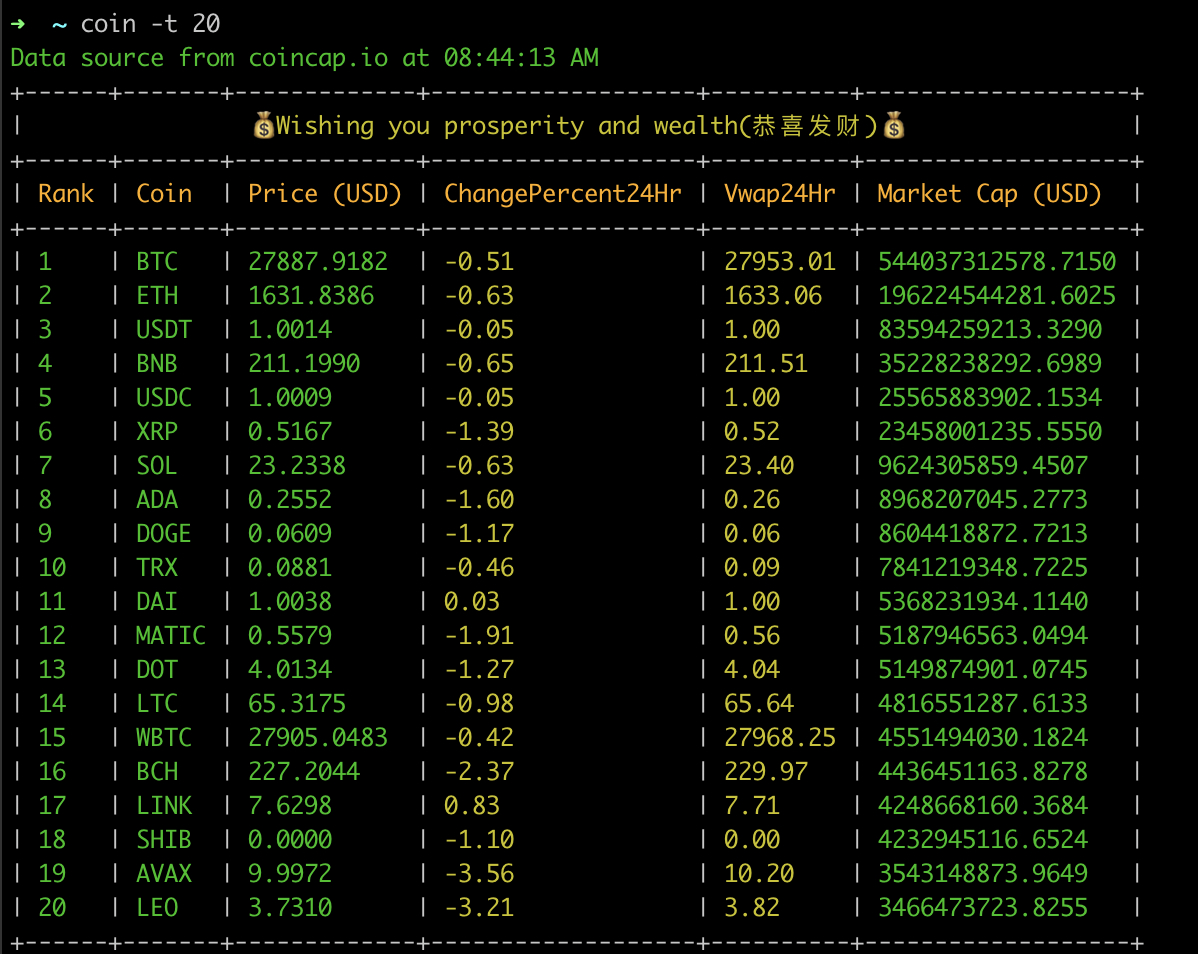Click the ETH market cap 196224544281.6025
Screen dimensions: 1198x954
pos(996,296)
